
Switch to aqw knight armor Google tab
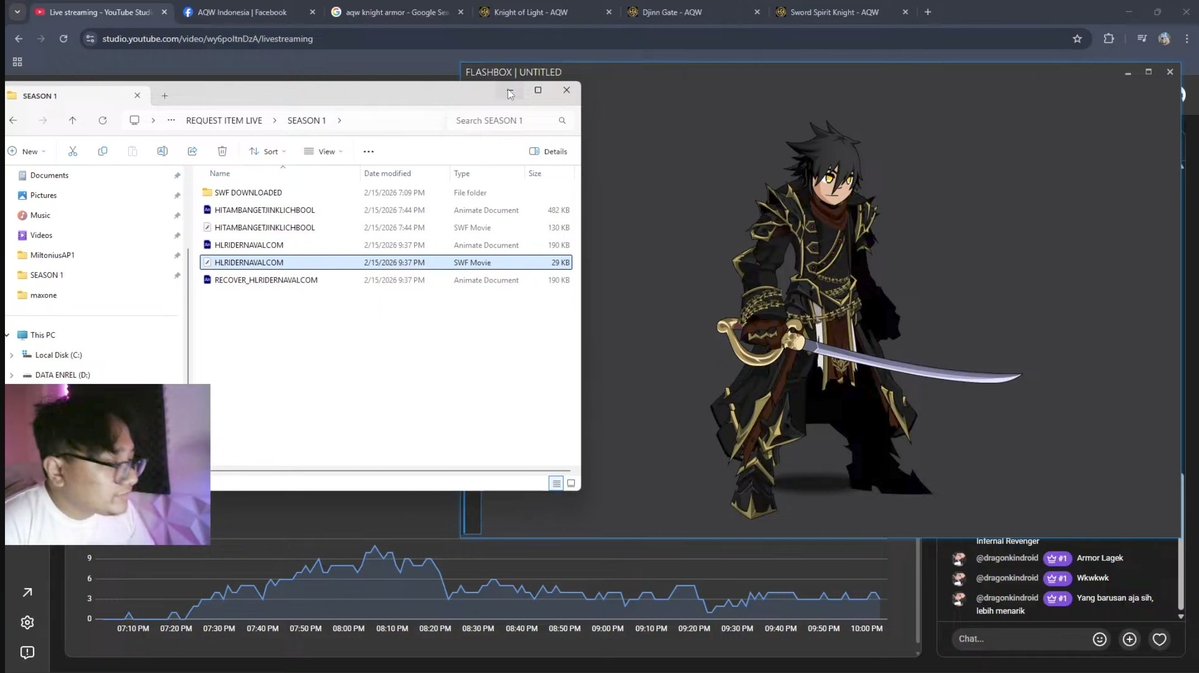click(396, 12)
